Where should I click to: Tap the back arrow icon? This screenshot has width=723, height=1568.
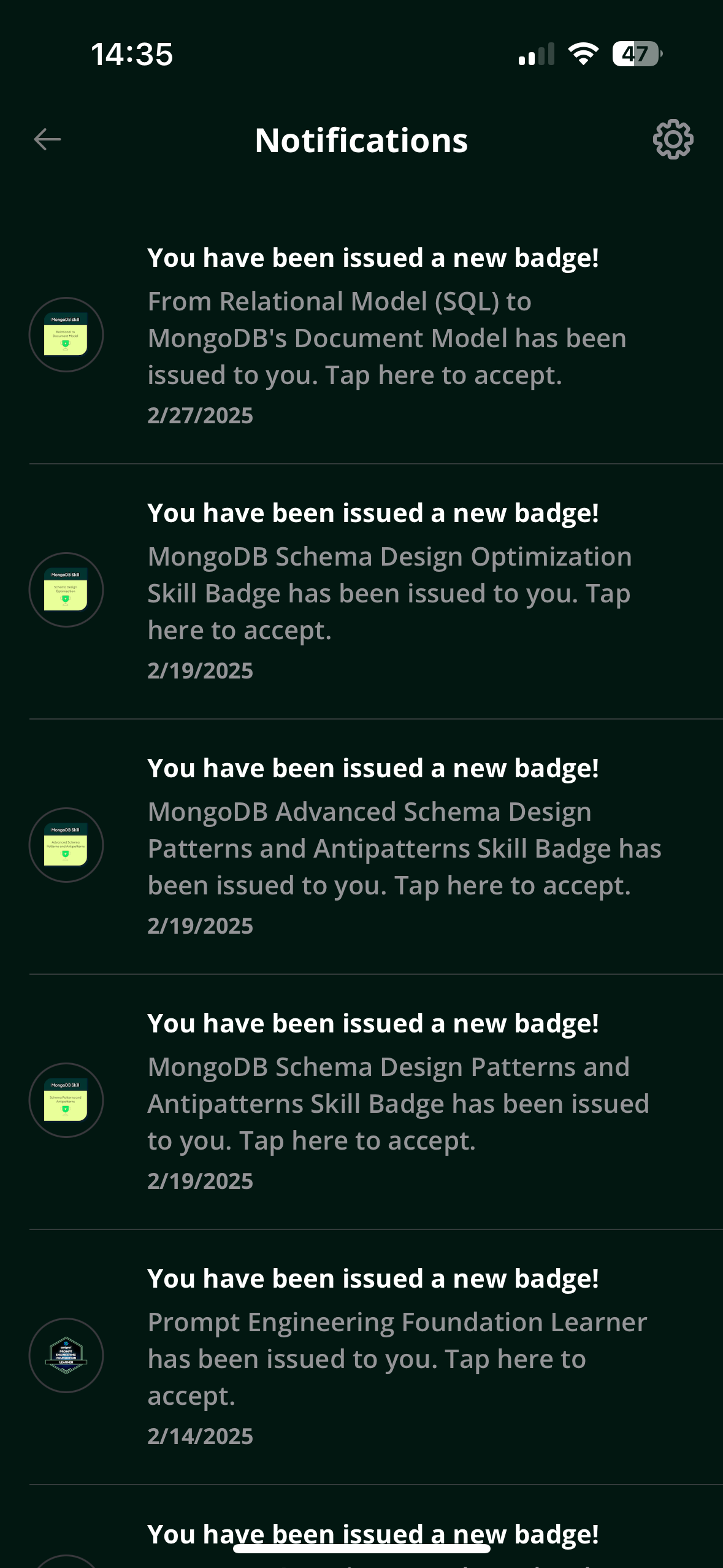point(47,140)
